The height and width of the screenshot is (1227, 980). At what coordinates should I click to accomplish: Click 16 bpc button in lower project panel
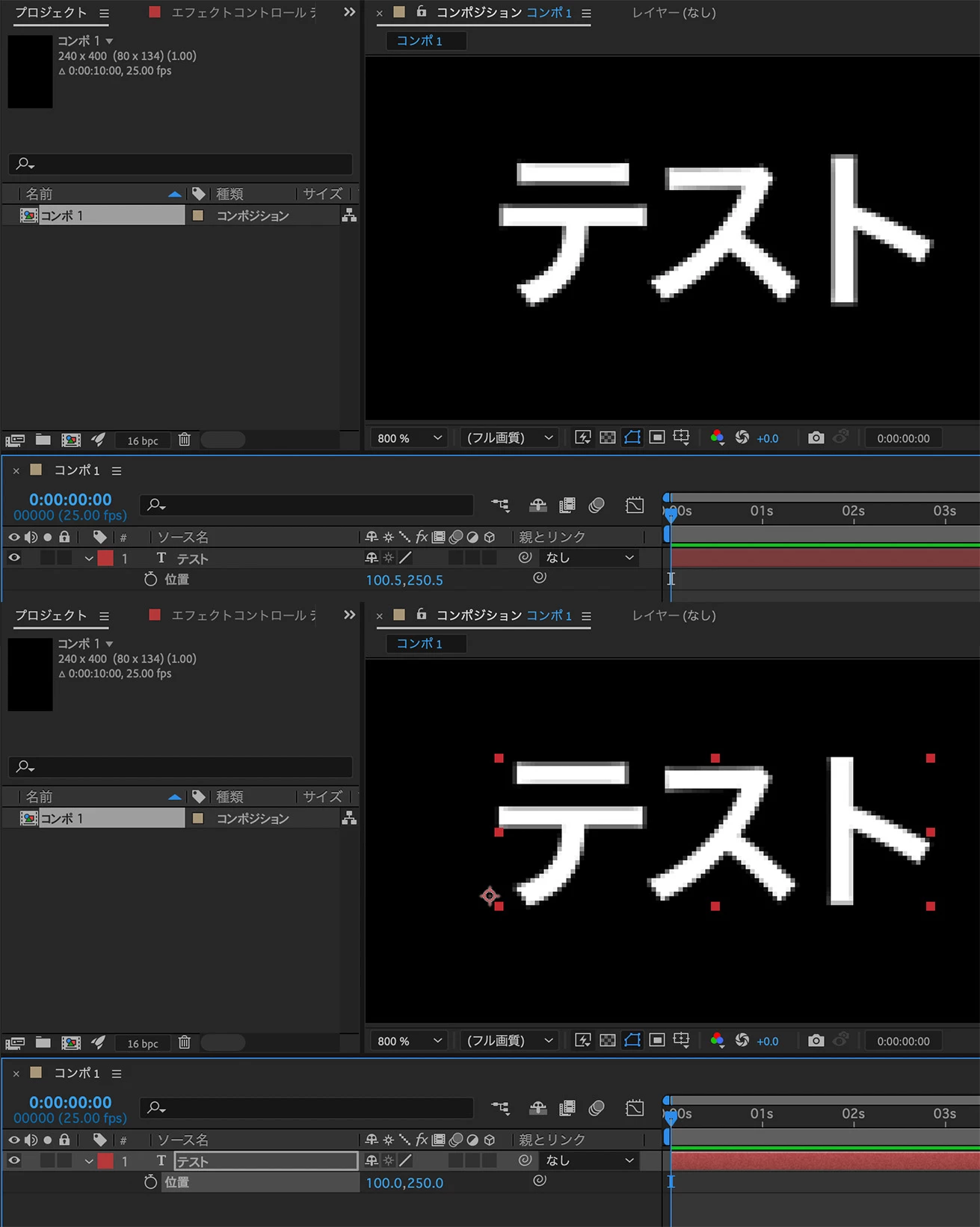point(143,1043)
